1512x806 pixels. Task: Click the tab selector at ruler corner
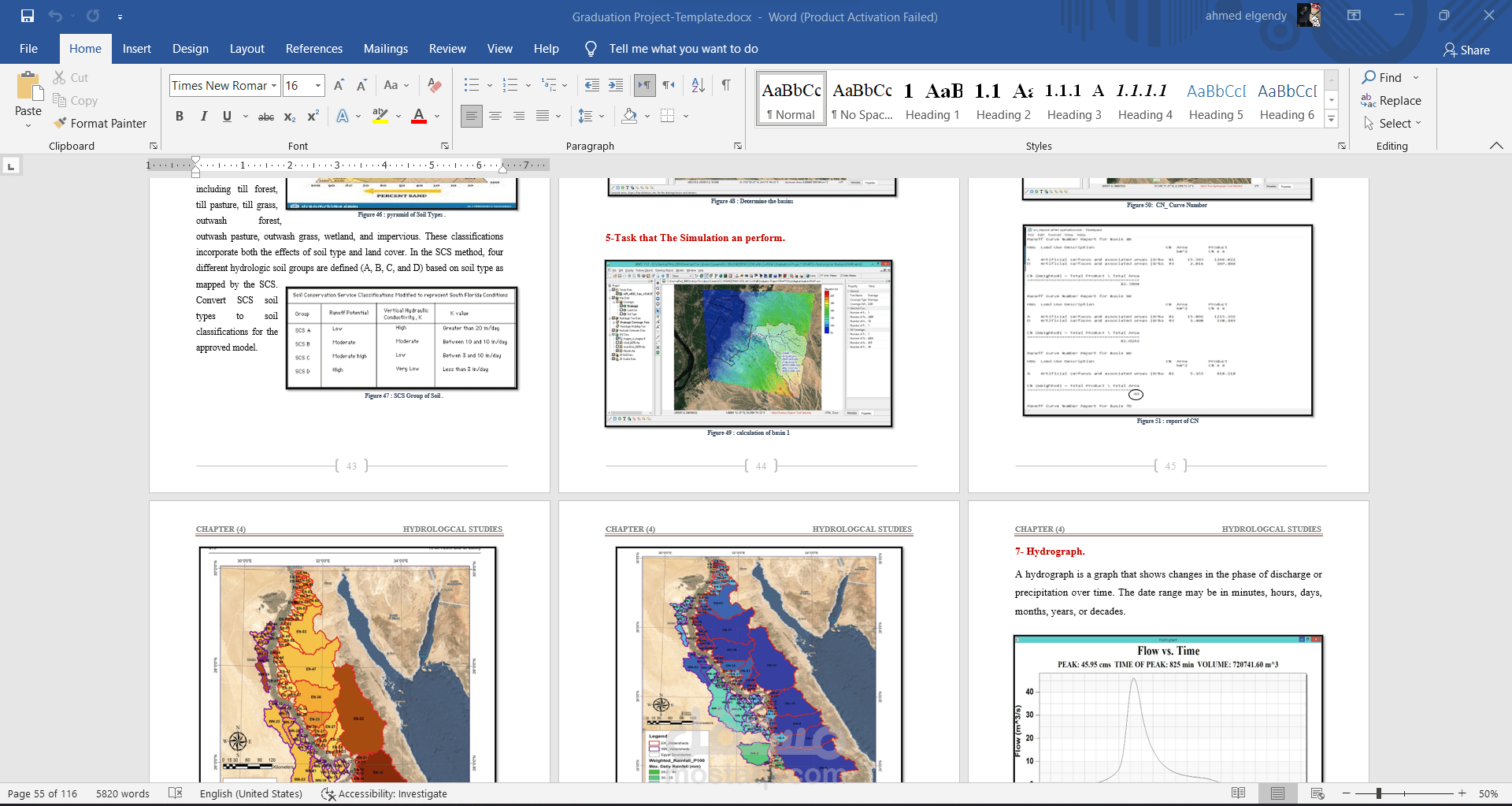pos(11,166)
